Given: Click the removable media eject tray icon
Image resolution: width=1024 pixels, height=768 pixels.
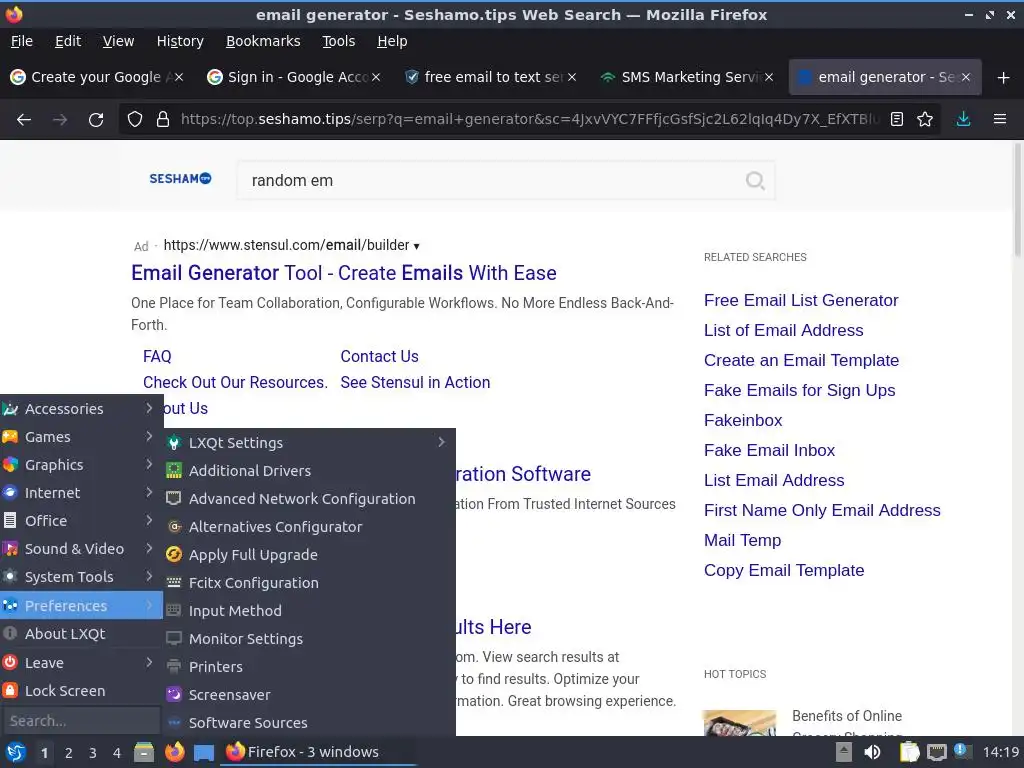Looking at the screenshot, I should [844, 752].
